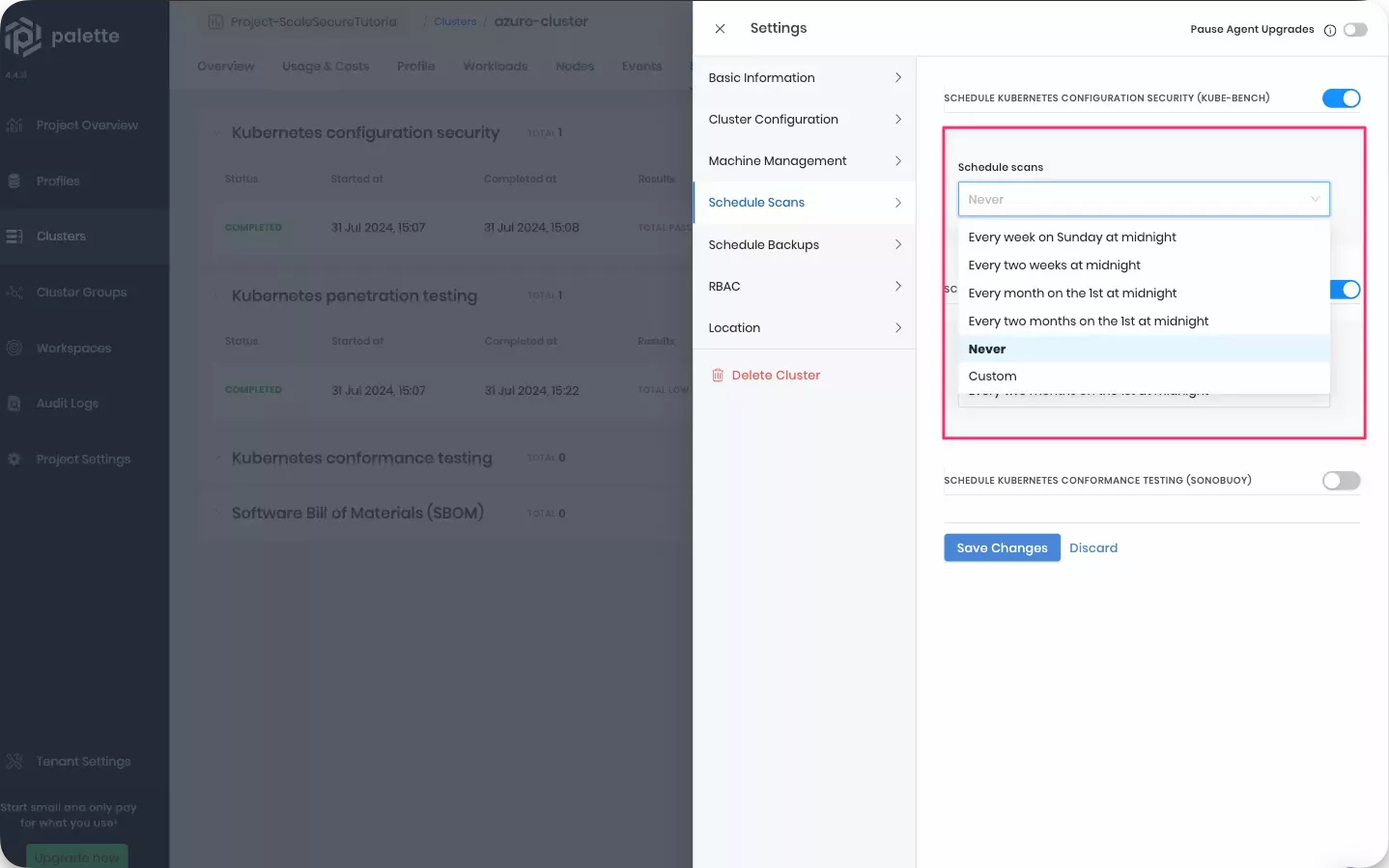
Task: Enable Sonobuoy conformance testing schedule toggle
Action: tap(1341, 481)
